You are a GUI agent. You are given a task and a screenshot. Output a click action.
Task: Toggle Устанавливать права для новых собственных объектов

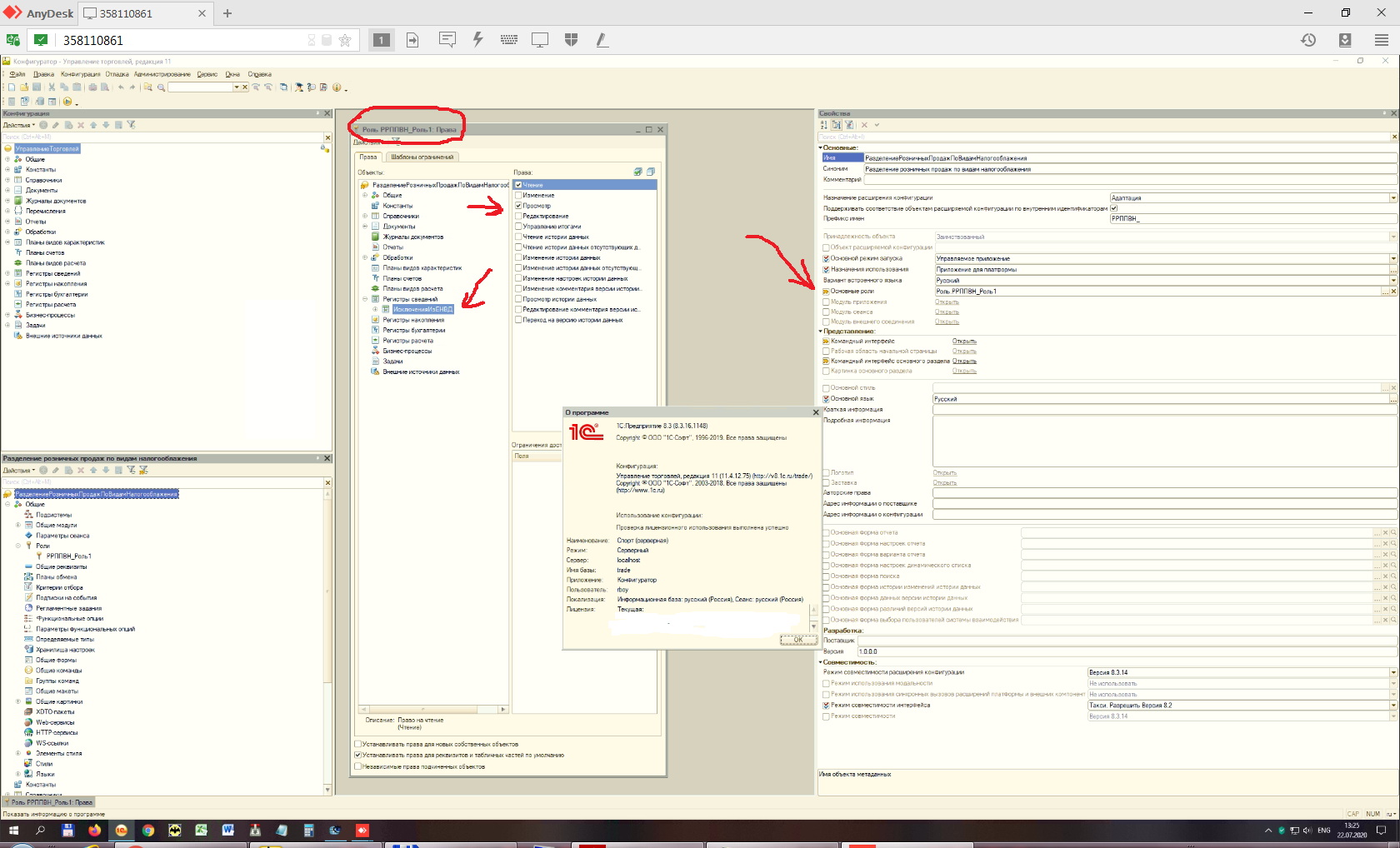click(358, 744)
